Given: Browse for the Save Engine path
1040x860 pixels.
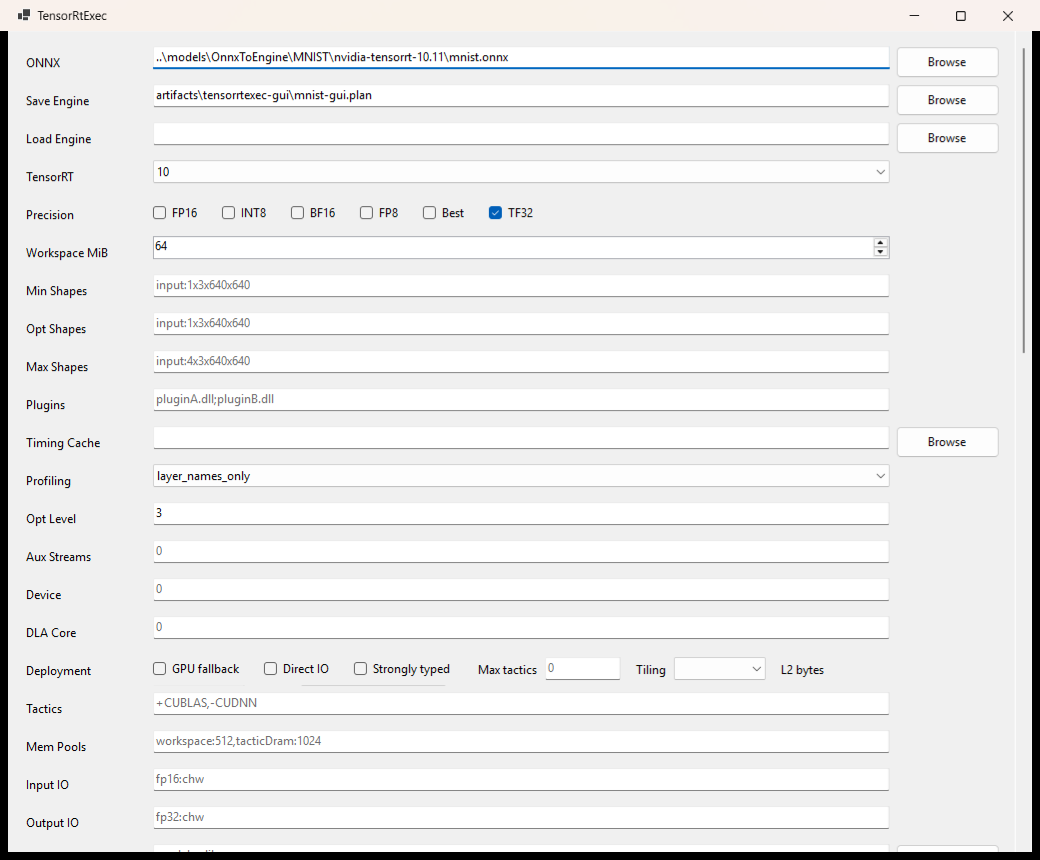Looking at the screenshot, I should point(947,100).
